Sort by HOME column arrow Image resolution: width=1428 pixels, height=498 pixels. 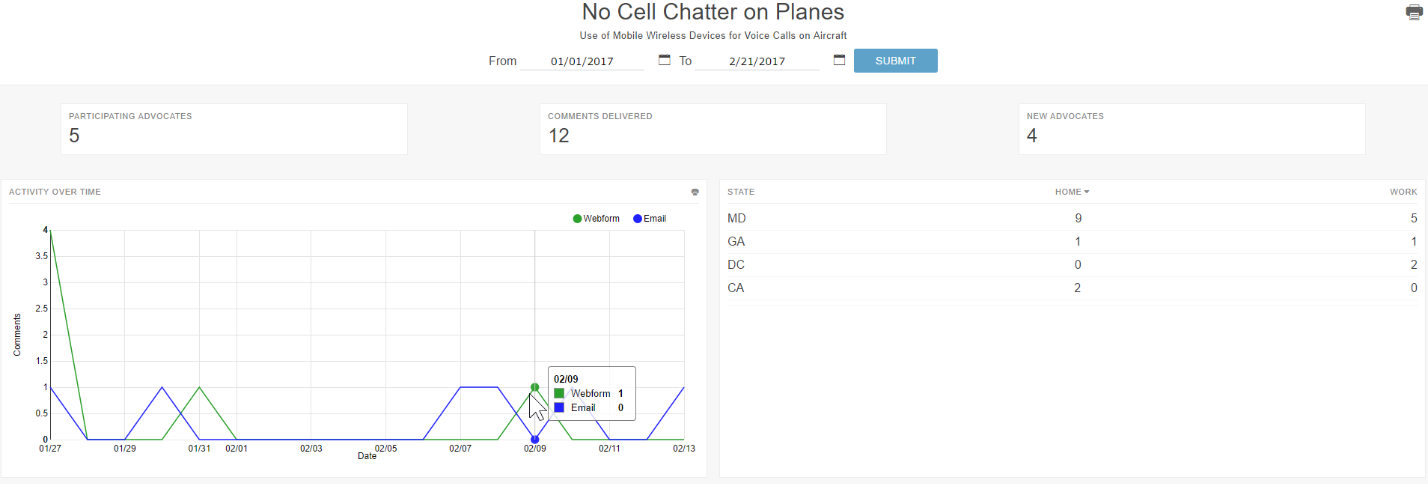pyautogui.click(x=1087, y=192)
